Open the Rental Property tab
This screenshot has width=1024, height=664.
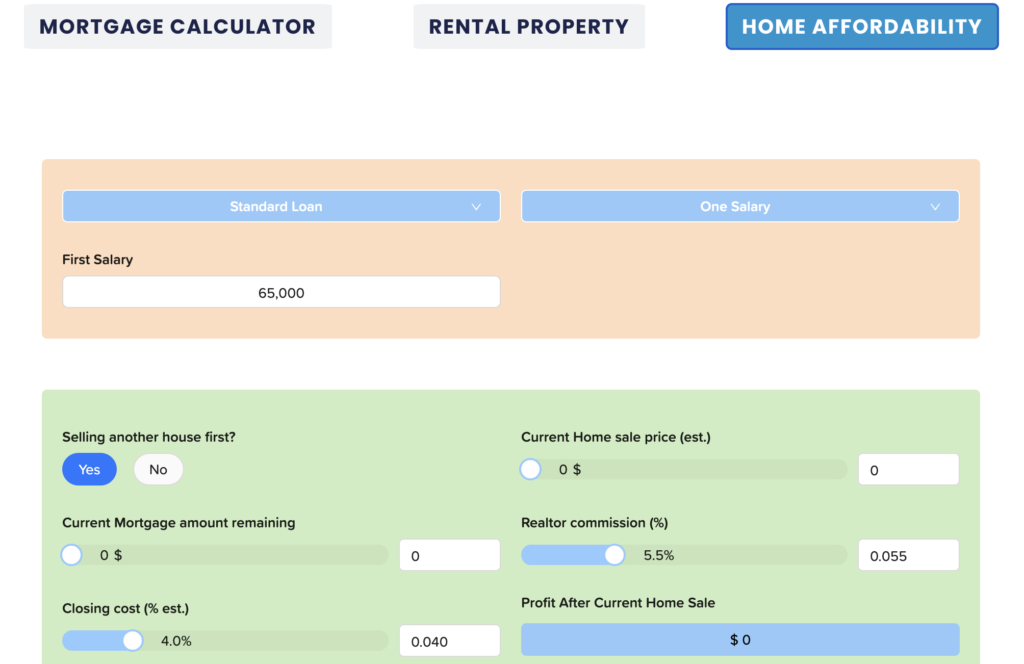pos(528,26)
